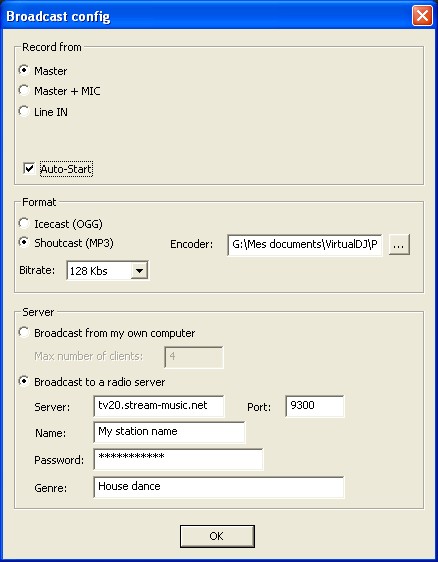The height and width of the screenshot is (562, 438).
Task: Select Line IN as record source
Action: coord(24,111)
